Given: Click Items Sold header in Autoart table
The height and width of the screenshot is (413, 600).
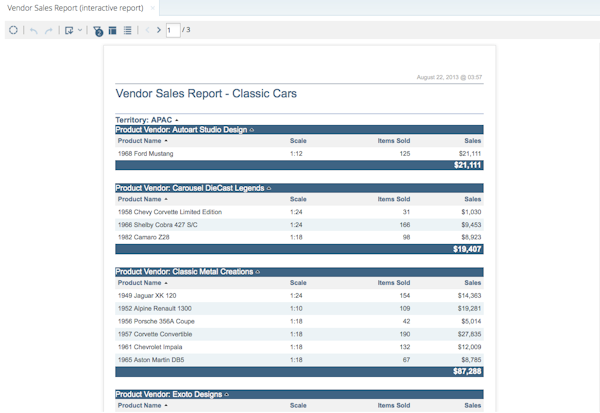Looking at the screenshot, I should [x=394, y=141].
